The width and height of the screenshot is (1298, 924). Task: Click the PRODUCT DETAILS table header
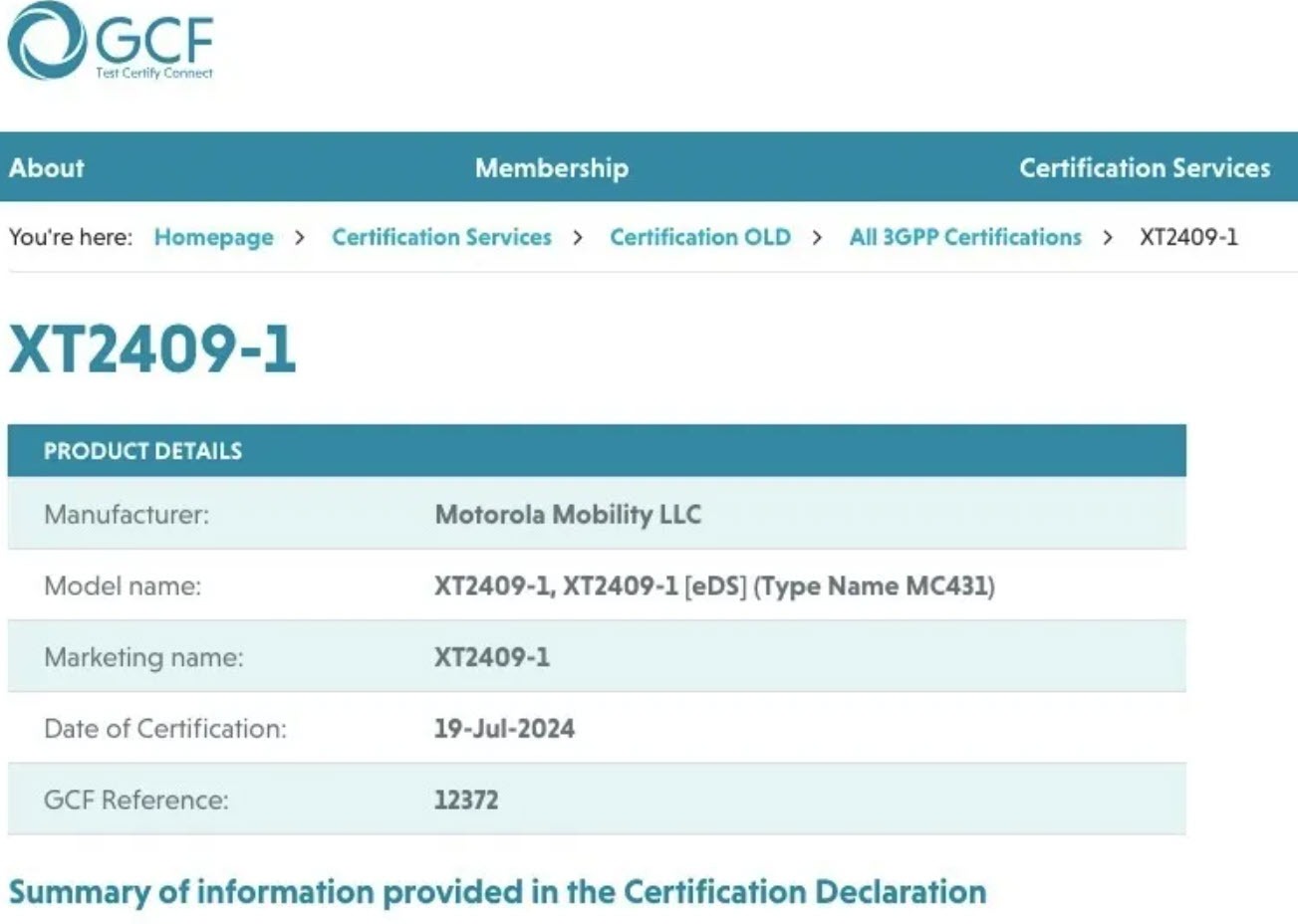click(597, 450)
